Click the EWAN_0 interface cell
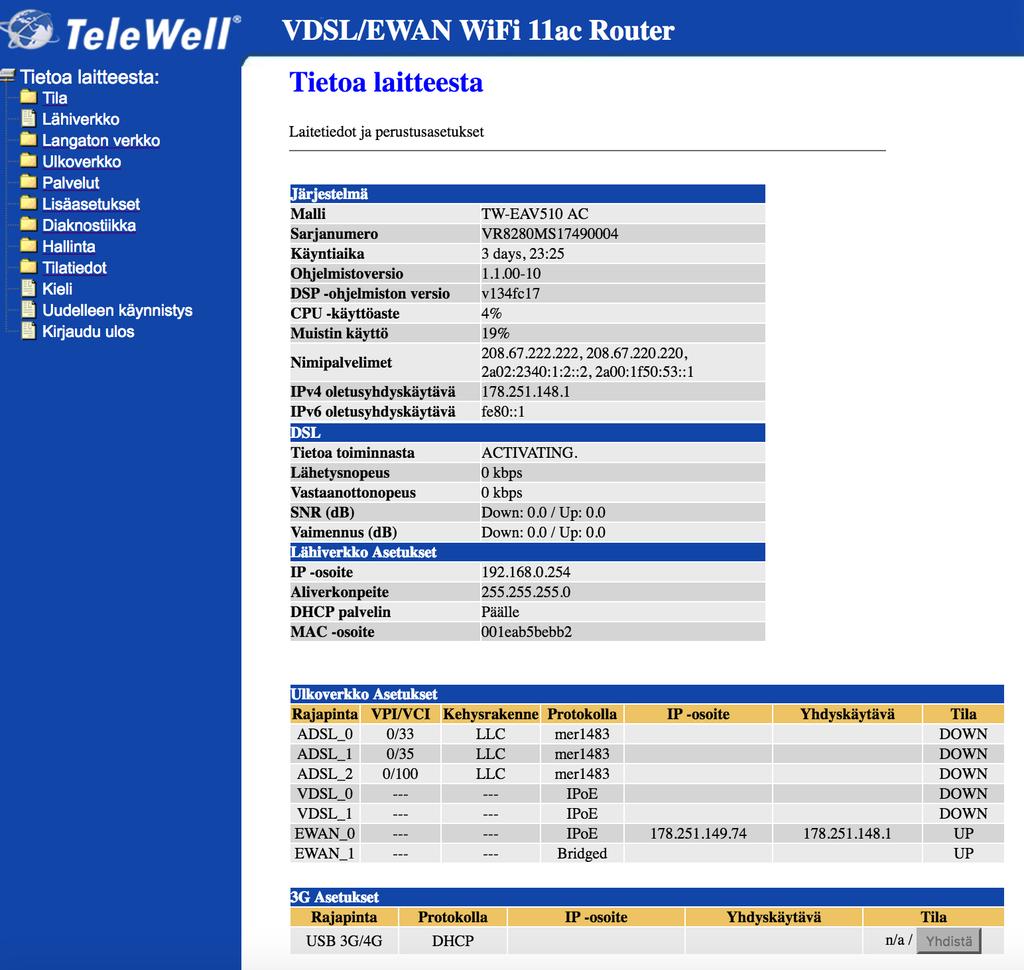This screenshot has height=970, width=1024. [325, 833]
